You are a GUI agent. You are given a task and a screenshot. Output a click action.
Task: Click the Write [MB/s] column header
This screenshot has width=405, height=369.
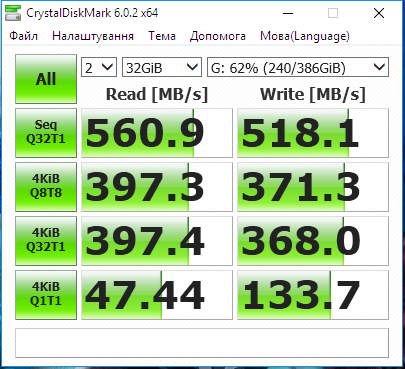point(313,94)
